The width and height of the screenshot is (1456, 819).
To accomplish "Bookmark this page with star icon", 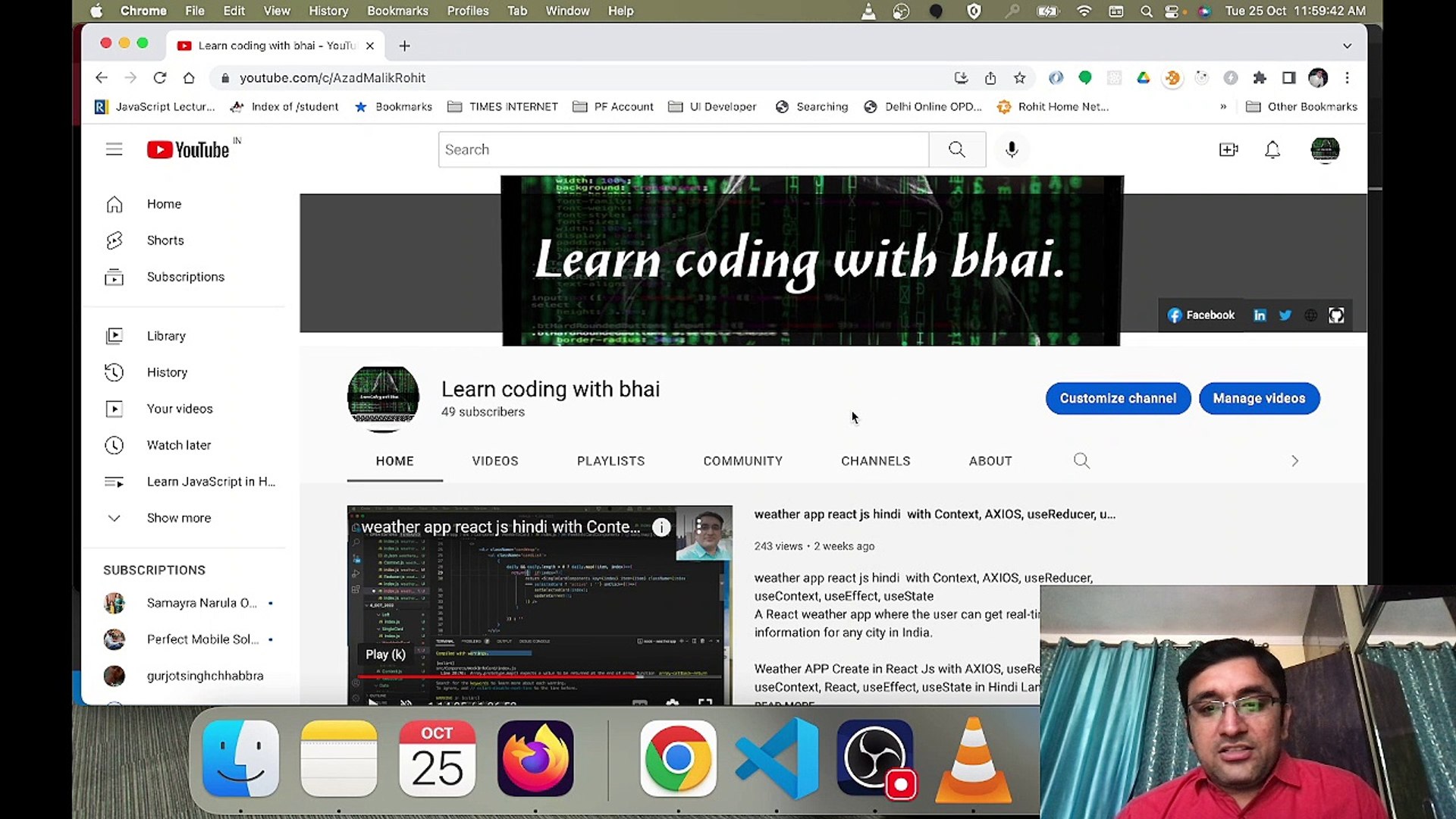I will (1019, 77).
